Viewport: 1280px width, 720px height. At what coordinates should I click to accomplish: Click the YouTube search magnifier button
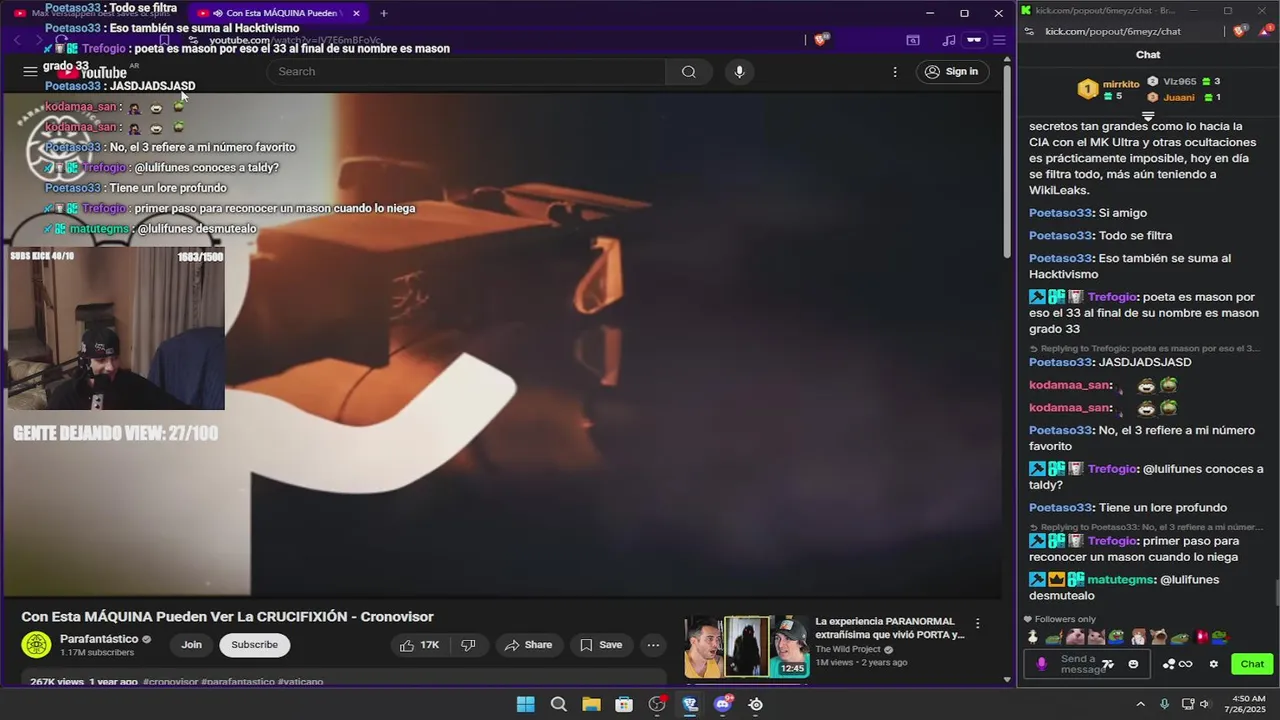[x=688, y=71]
